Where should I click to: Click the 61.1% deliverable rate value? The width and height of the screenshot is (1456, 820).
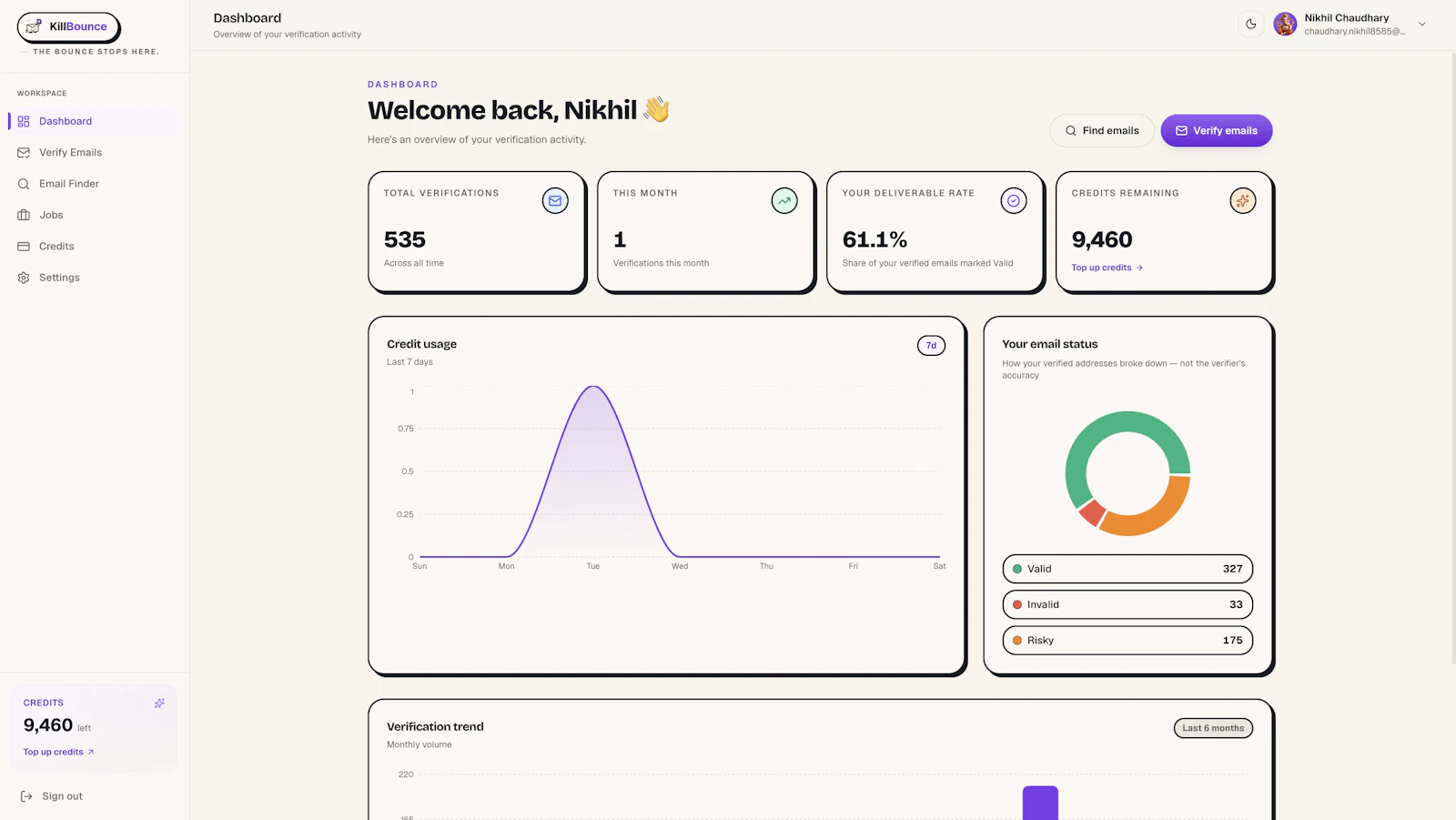tap(875, 239)
